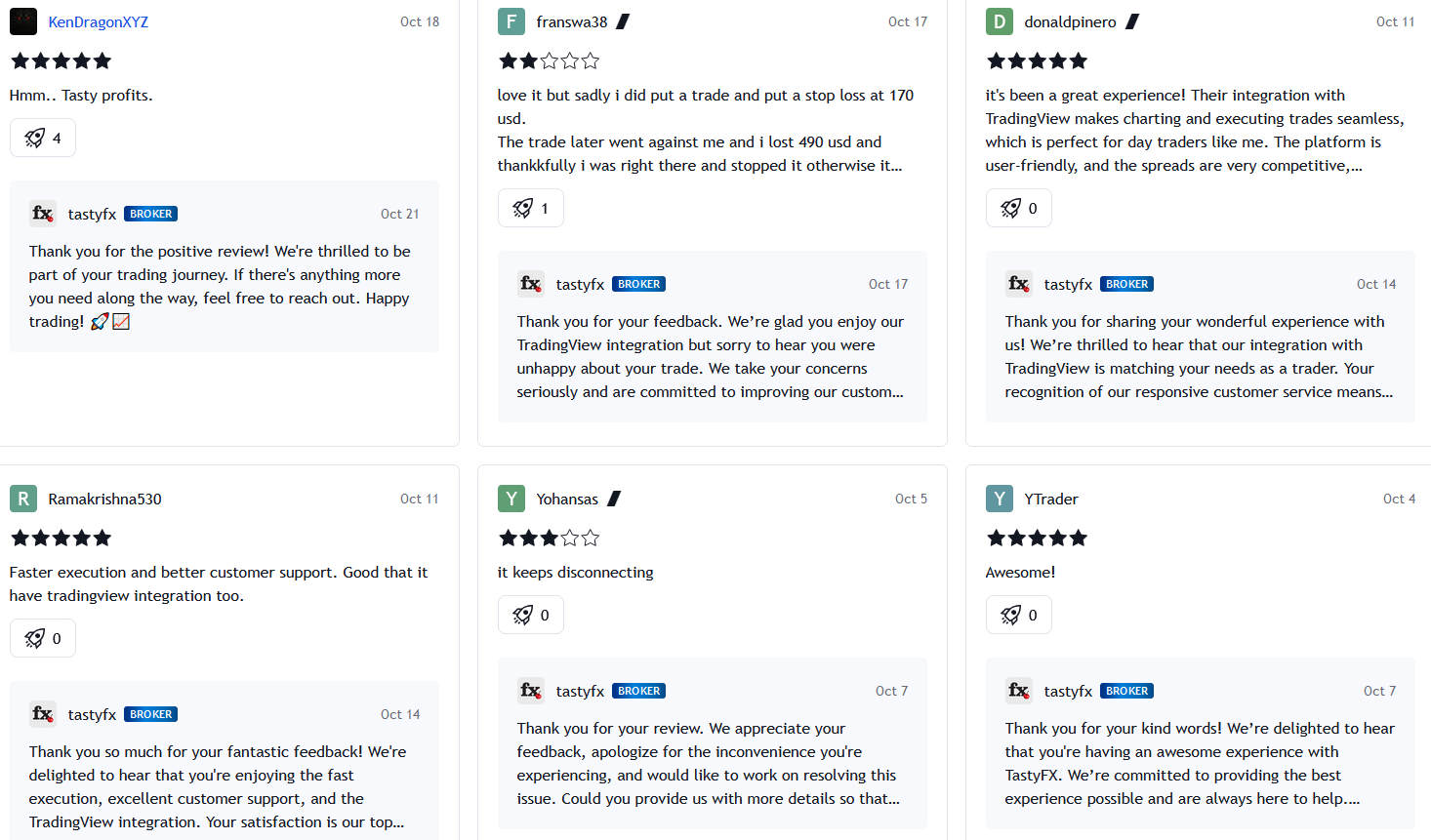
Task: Click donaldpinero's green D avatar
Action: point(999,21)
